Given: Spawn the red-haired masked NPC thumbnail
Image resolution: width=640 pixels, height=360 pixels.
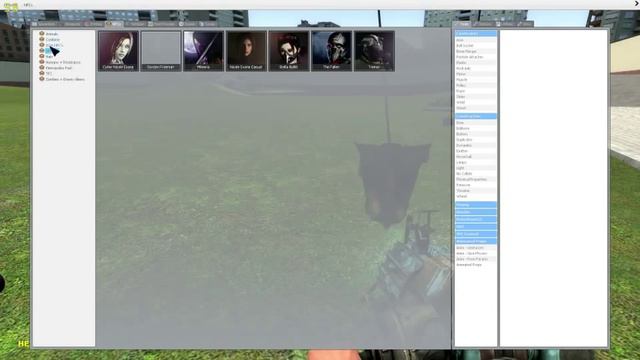Looking at the screenshot, I should (x=289, y=51).
